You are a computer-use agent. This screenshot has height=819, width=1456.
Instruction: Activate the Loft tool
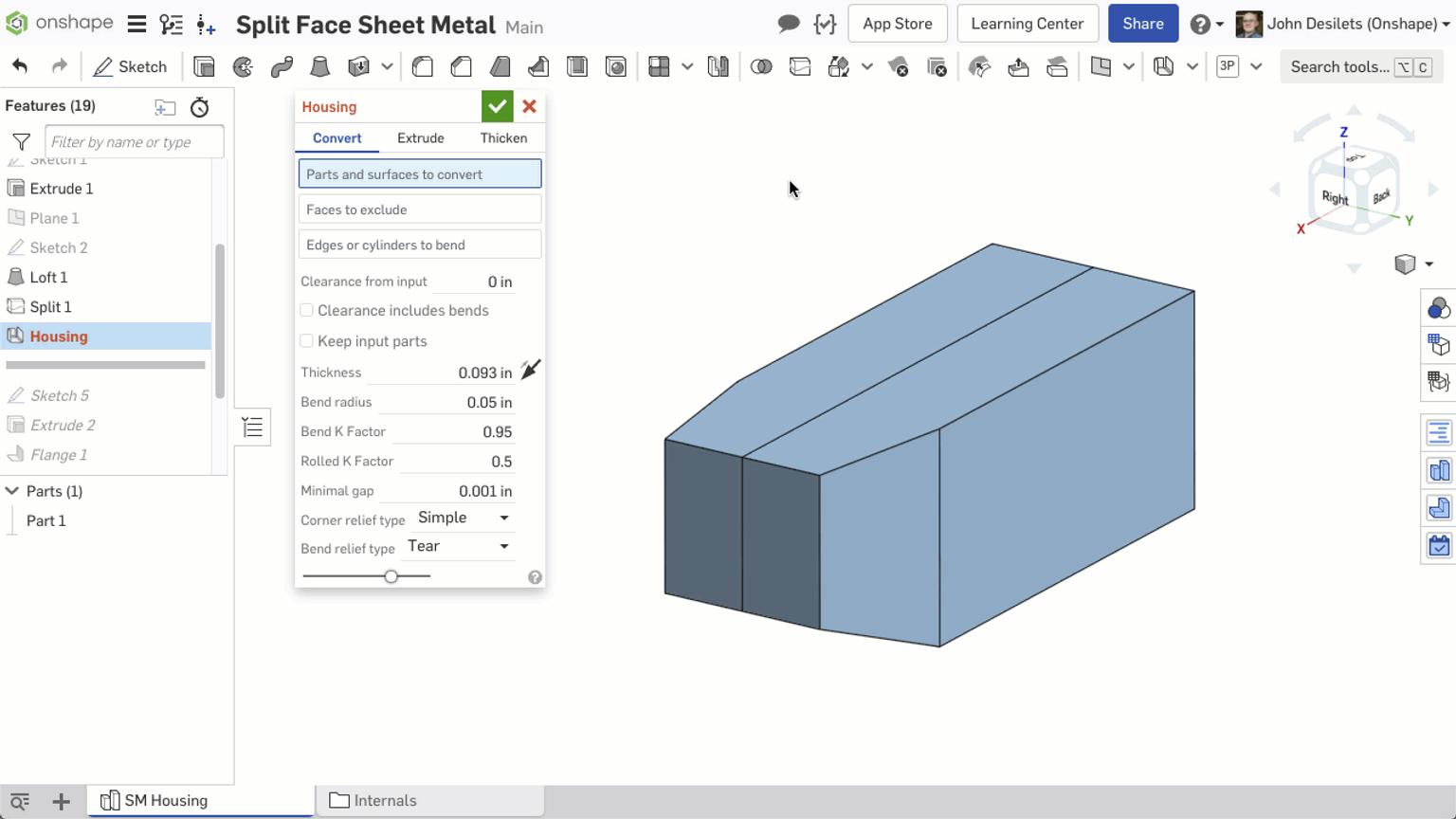pyautogui.click(x=320, y=66)
